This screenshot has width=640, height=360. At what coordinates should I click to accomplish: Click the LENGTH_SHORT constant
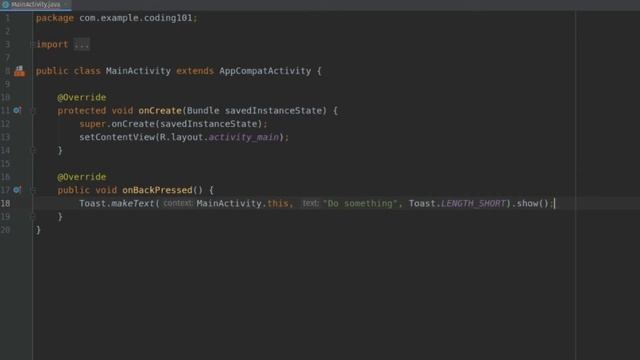[473, 203]
